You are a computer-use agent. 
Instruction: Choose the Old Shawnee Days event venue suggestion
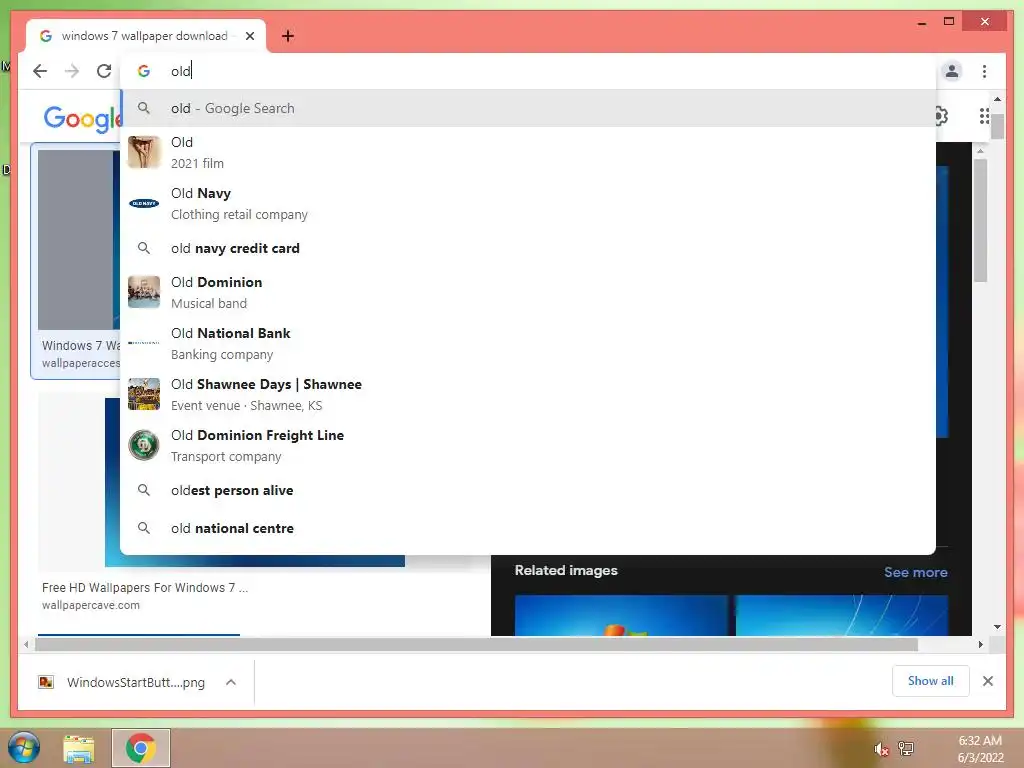528,394
